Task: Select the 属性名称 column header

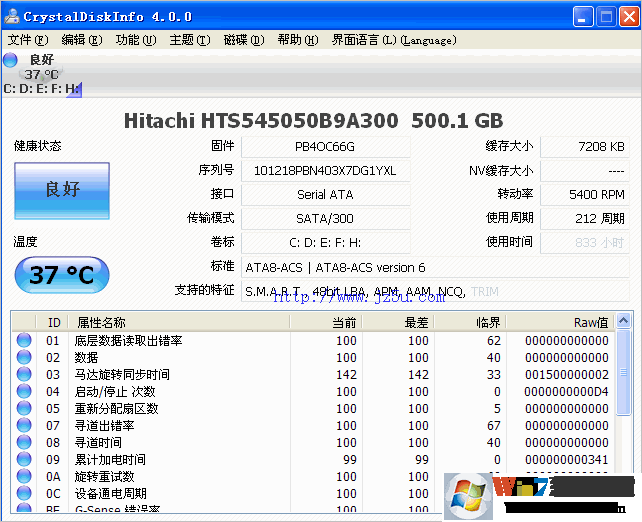Action: pos(102,322)
